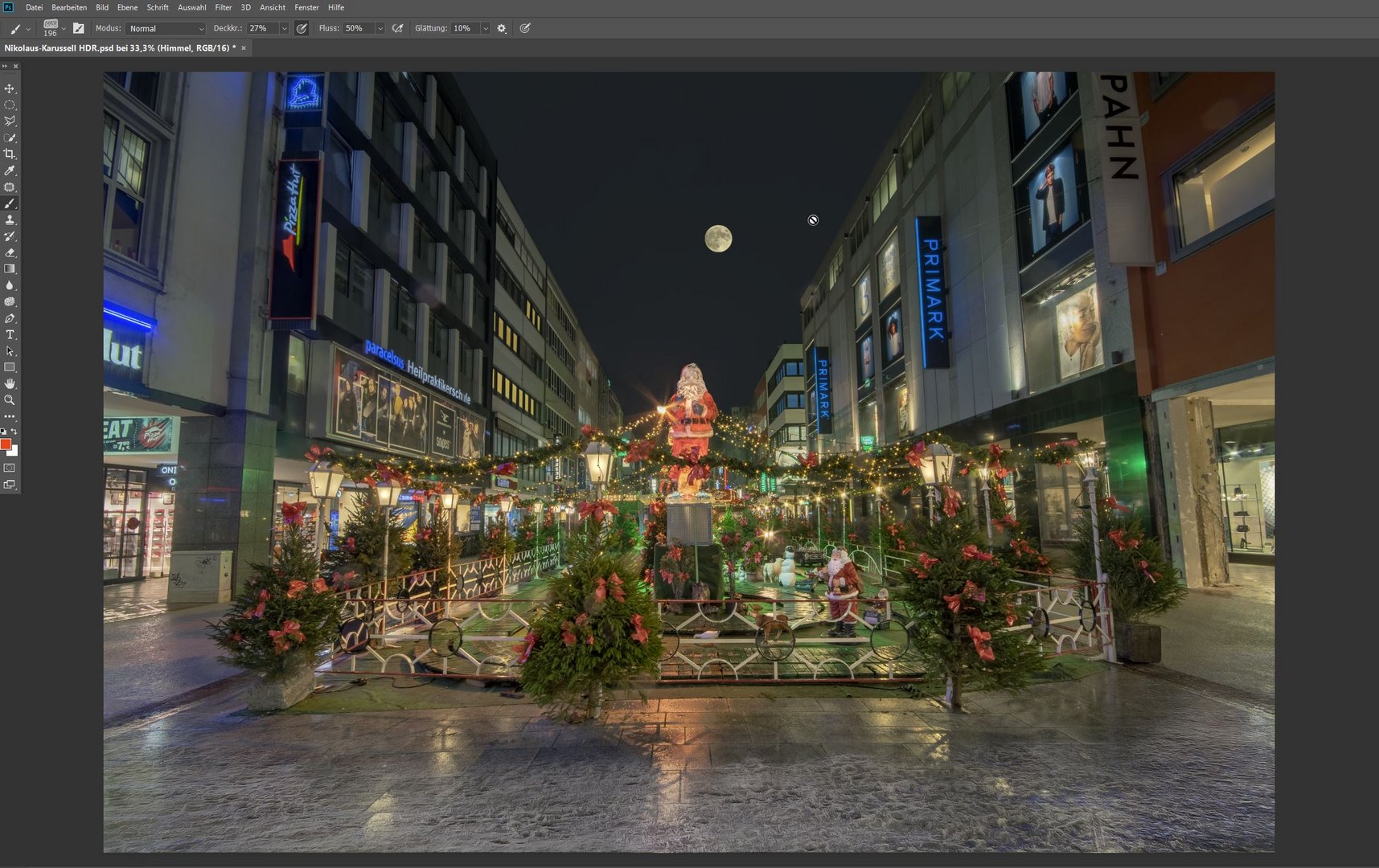1379x868 pixels.
Task: Click the white background color swatch
Action: click(14, 452)
